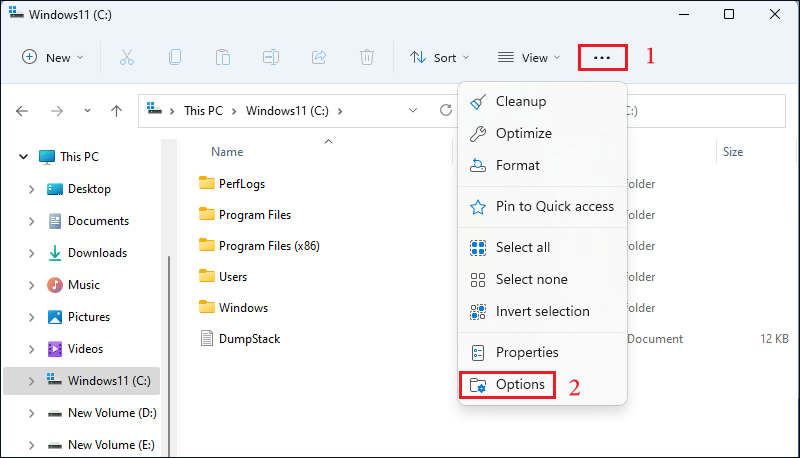
Task: Click the DumpStack document file icon
Action: point(207,338)
